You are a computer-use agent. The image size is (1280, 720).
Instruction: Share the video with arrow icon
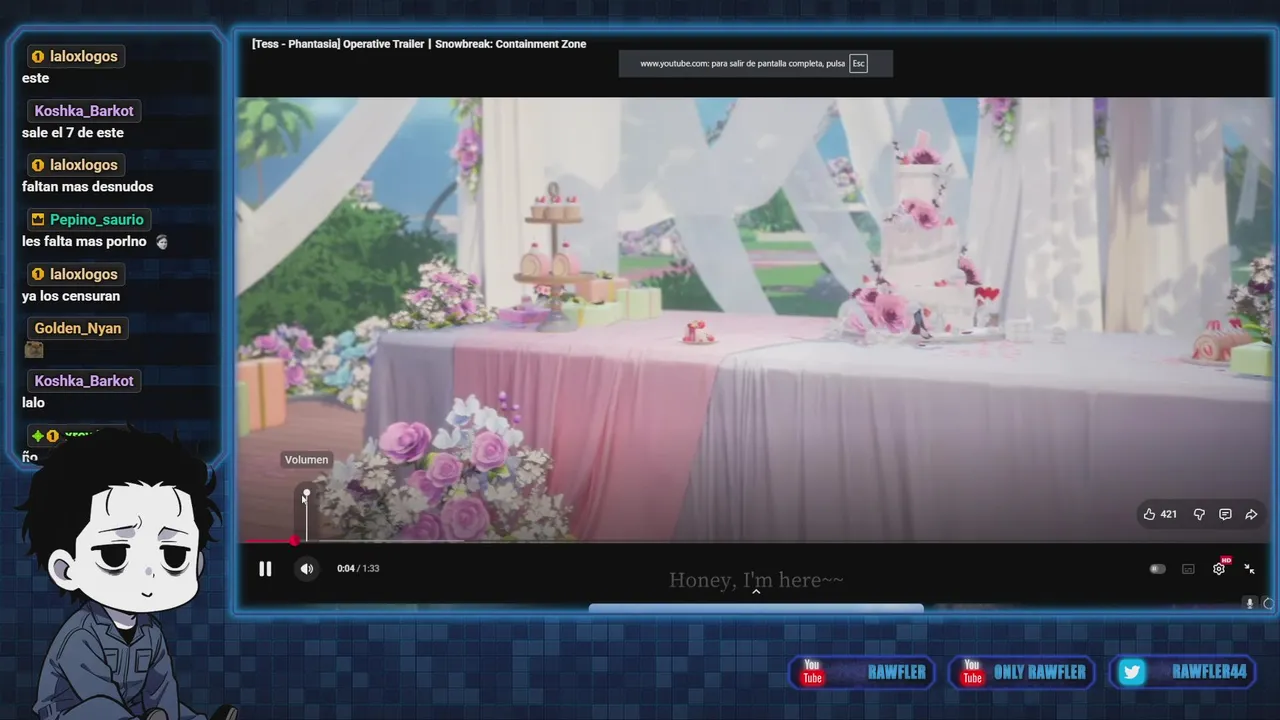click(x=1251, y=514)
